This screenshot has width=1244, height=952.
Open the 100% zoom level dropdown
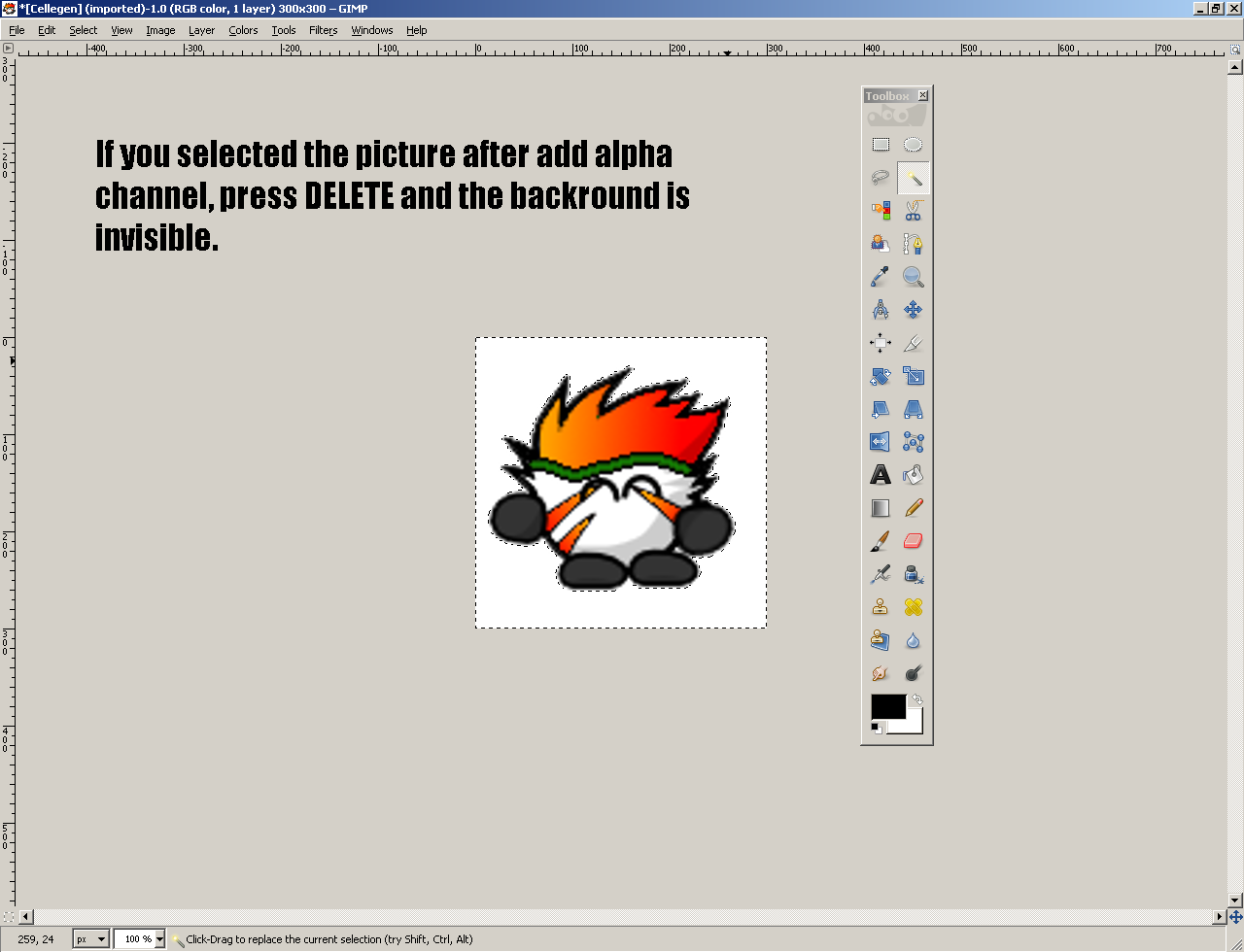139,938
